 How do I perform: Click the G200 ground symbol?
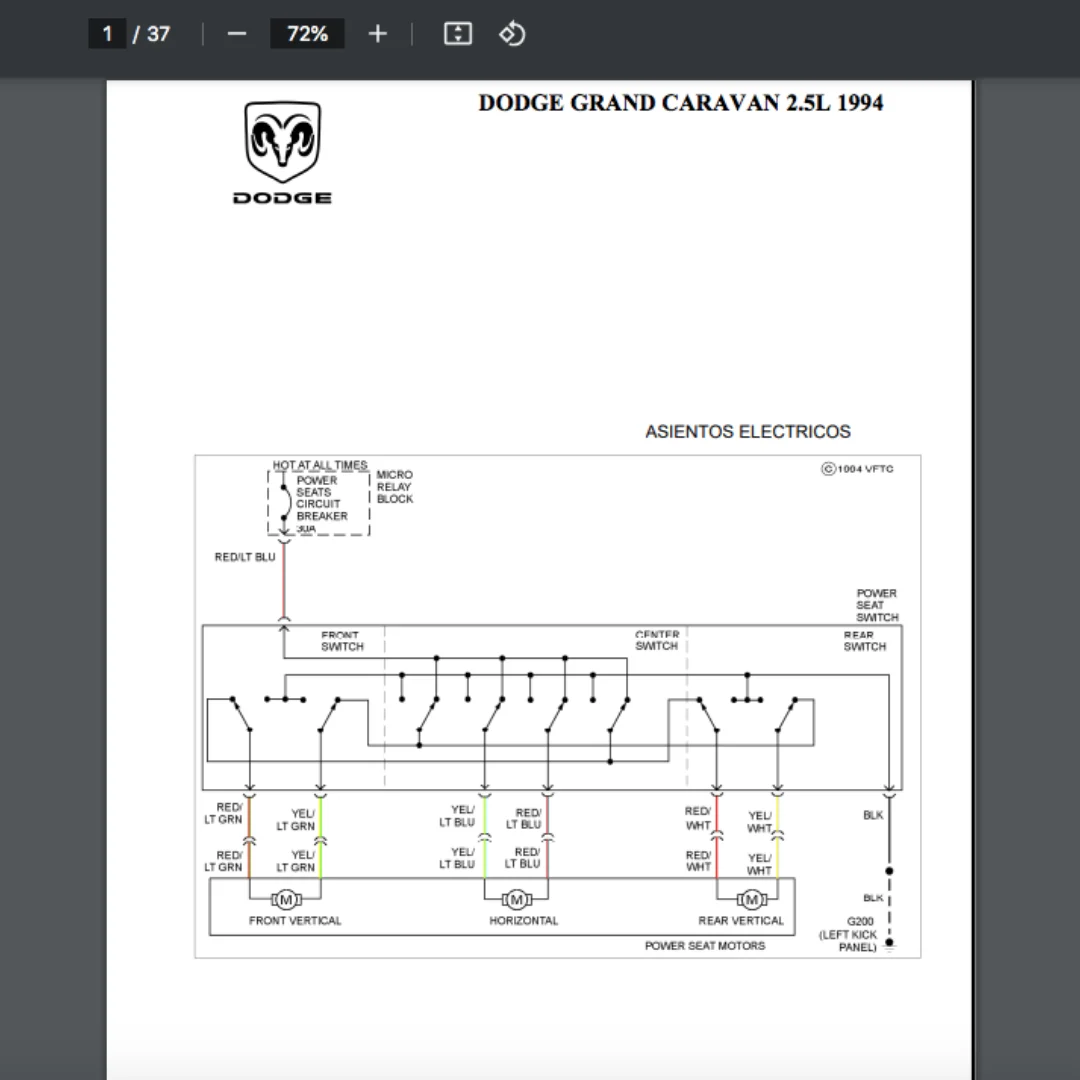[889, 943]
